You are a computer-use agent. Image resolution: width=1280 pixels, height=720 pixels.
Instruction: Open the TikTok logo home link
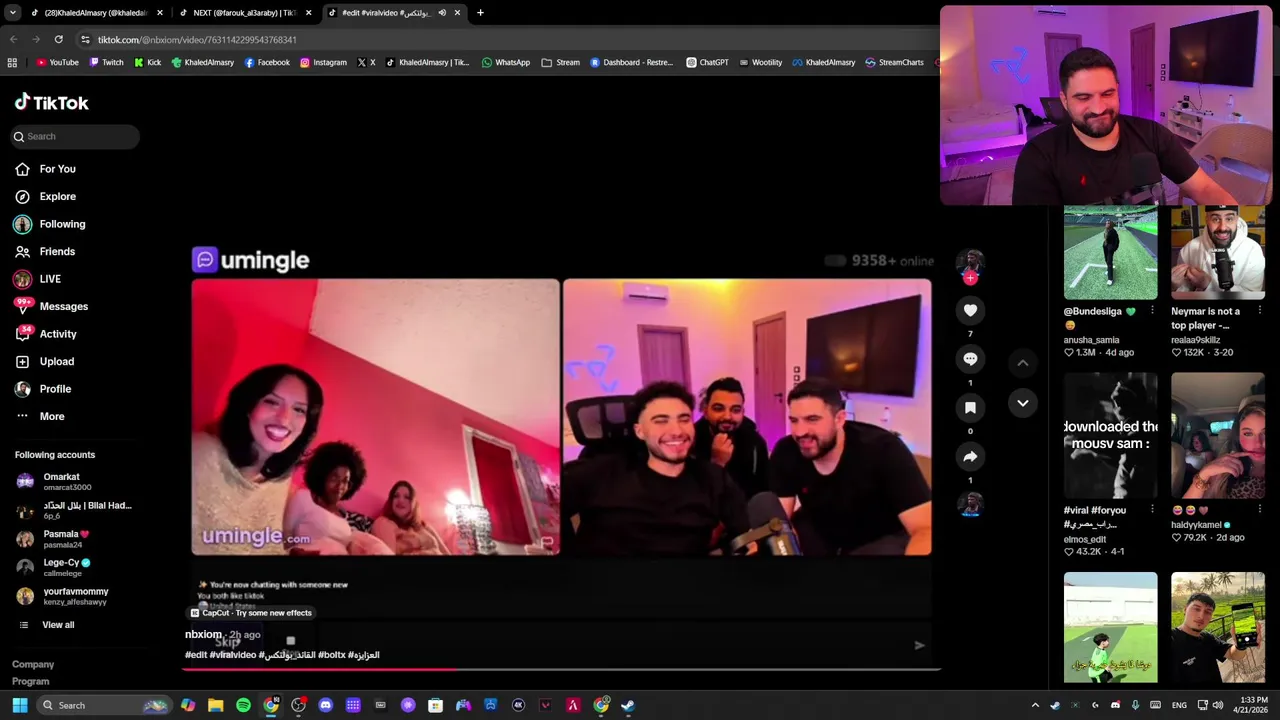click(x=51, y=102)
